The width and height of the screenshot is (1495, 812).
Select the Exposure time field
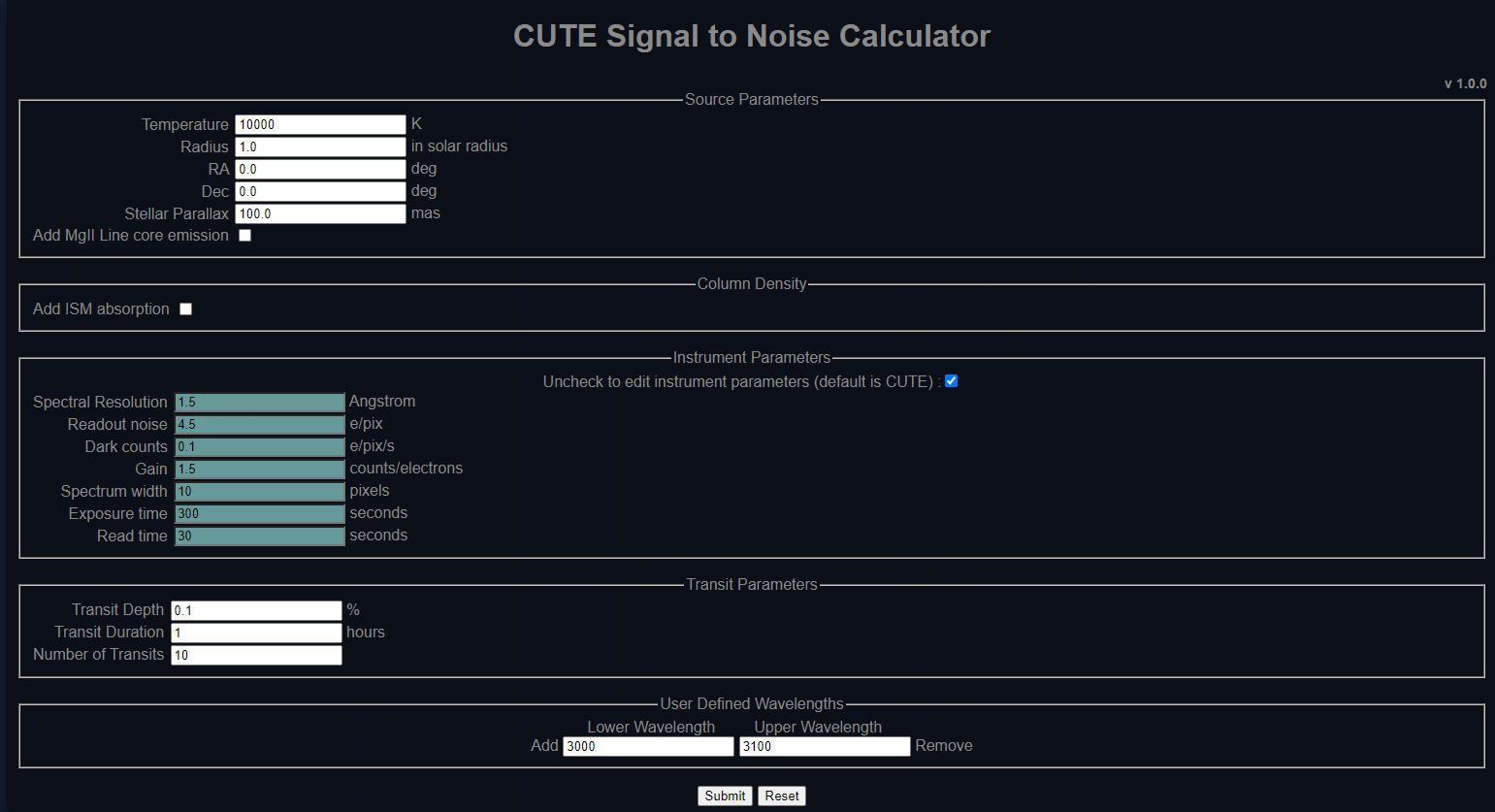click(x=260, y=513)
